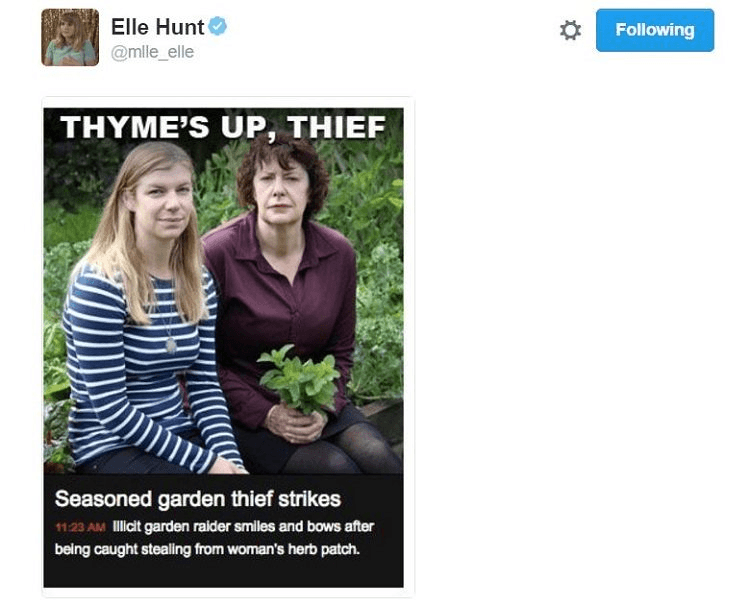Click the blue verified badge

[218, 26]
